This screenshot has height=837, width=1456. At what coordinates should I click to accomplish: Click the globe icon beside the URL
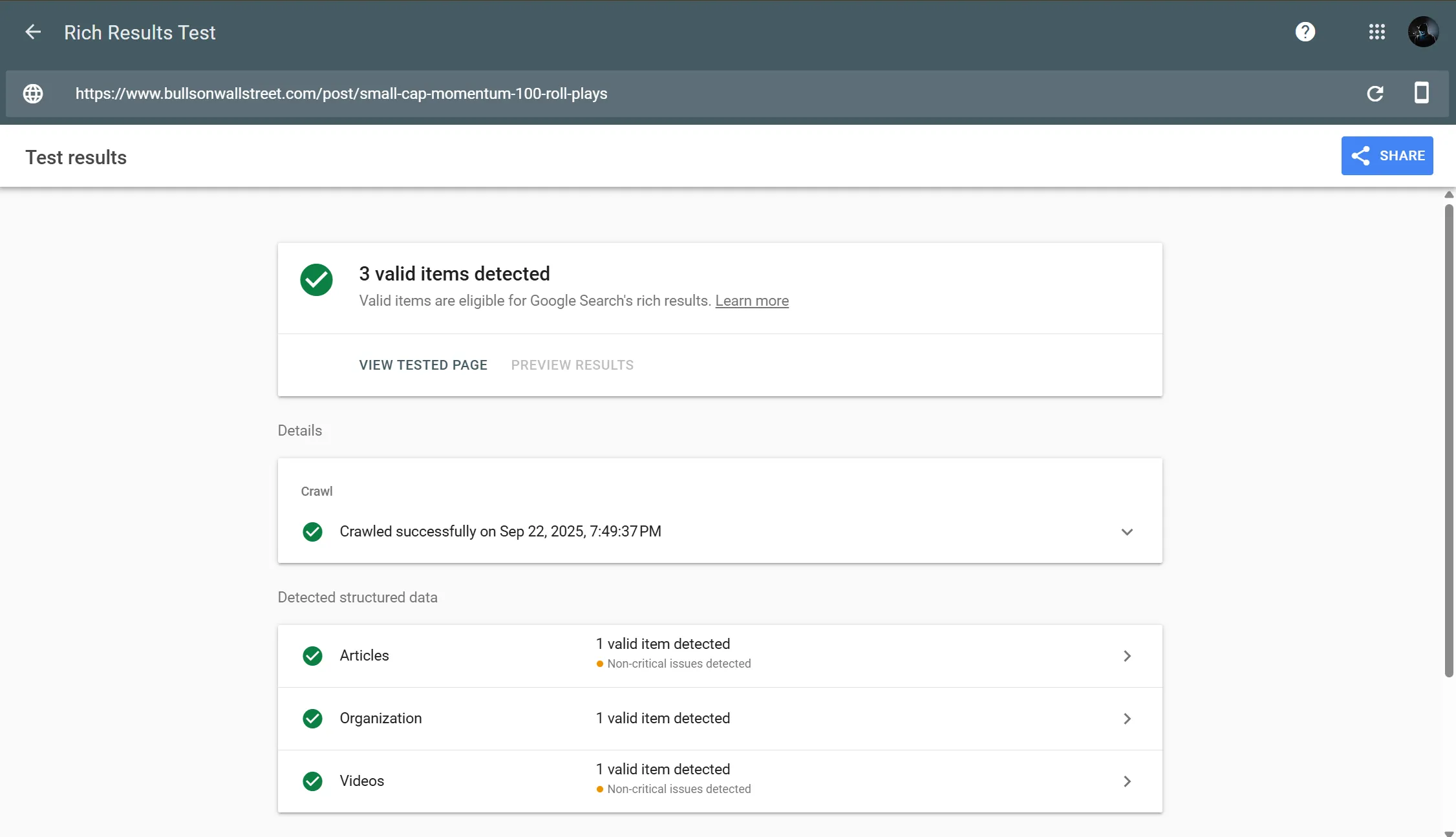click(33, 94)
